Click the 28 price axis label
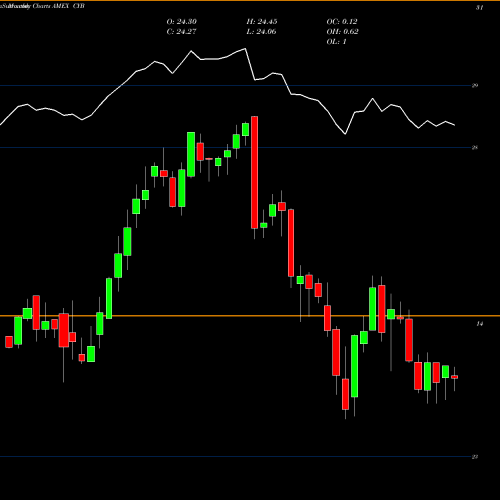This screenshot has height=500, width=500. (x=475, y=147)
